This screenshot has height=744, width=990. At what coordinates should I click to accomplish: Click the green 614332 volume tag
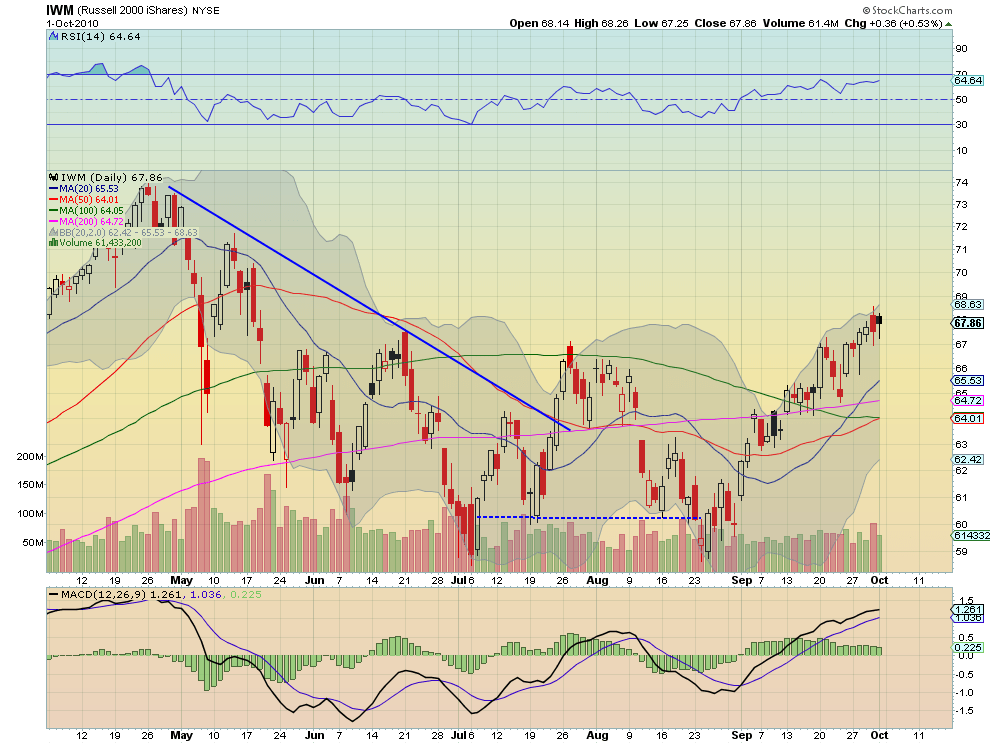(x=971, y=535)
